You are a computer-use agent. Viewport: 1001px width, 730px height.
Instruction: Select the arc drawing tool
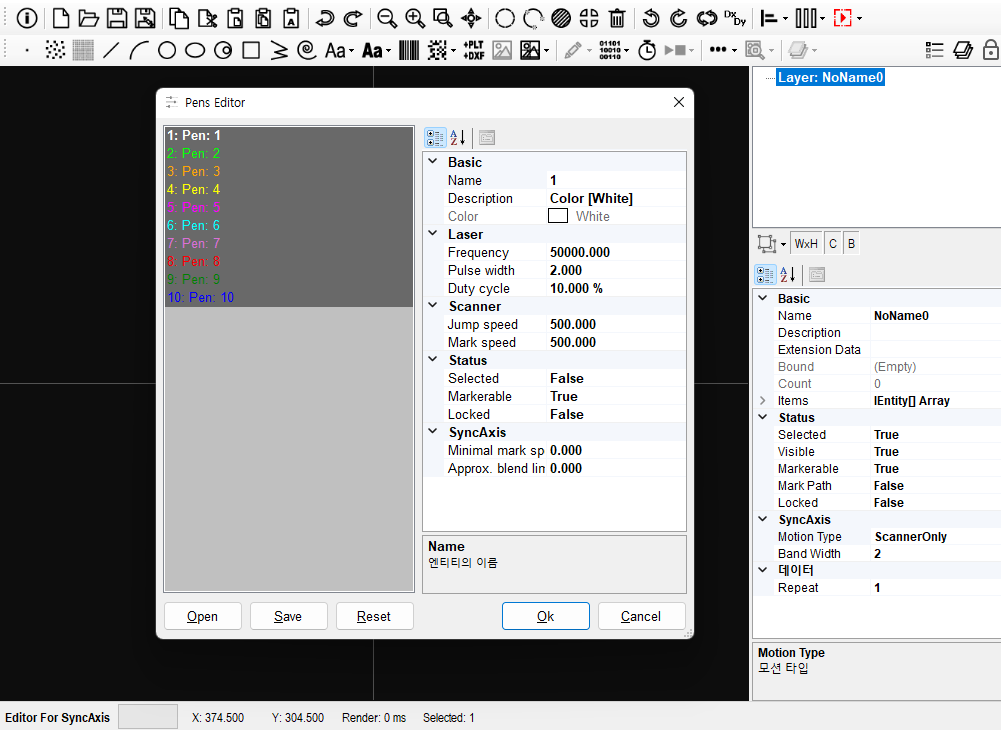coord(139,50)
